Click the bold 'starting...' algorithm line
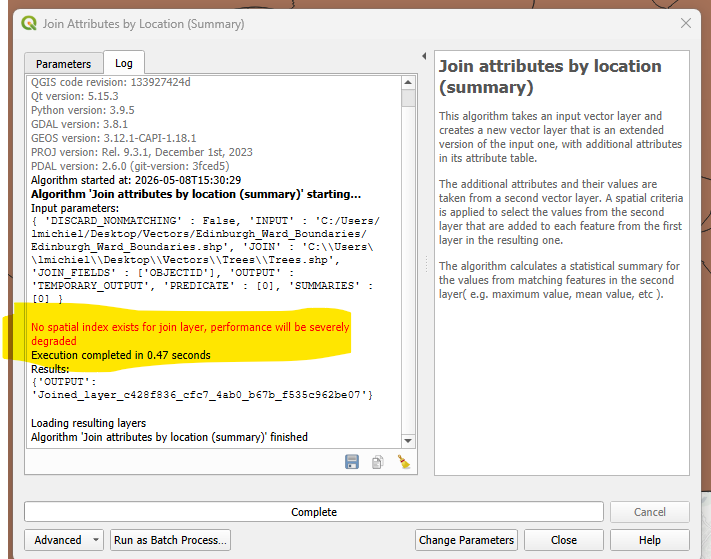Image resolution: width=711 pixels, height=559 pixels. coord(196,194)
